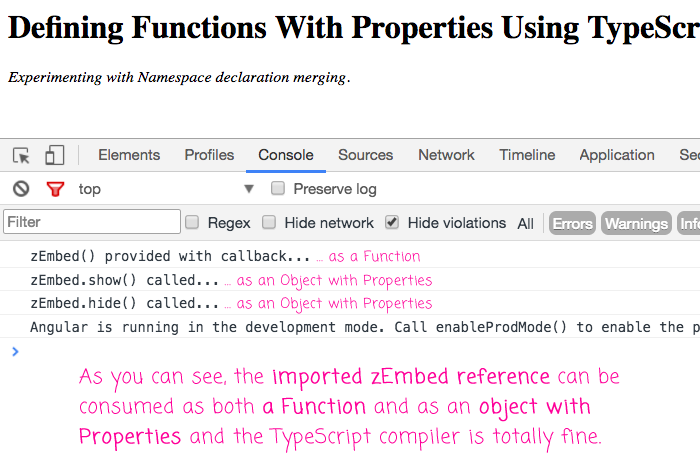Check the Hide network option
Image resolution: width=700 pixels, height=475 pixels.
[269, 223]
